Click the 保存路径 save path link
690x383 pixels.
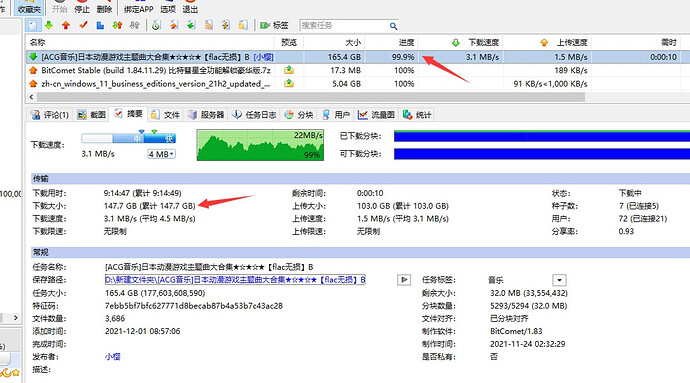click(235, 280)
